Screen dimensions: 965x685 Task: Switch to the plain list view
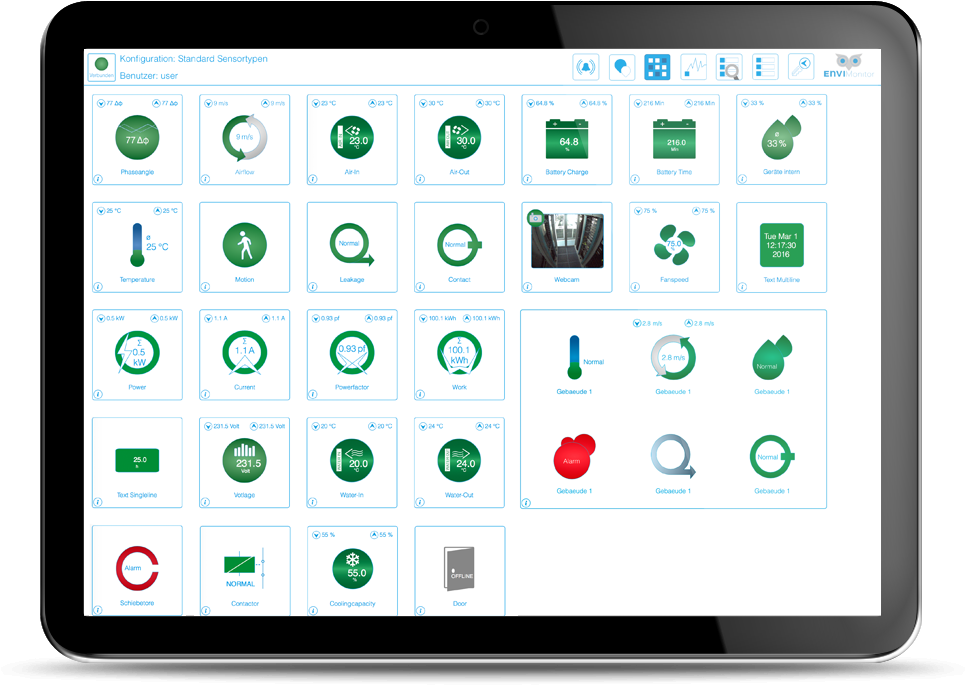click(x=766, y=67)
